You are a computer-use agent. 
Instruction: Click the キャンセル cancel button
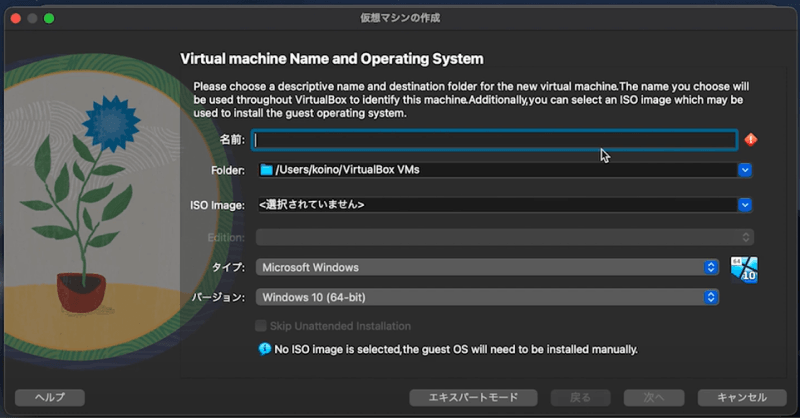pyautogui.click(x=742, y=398)
